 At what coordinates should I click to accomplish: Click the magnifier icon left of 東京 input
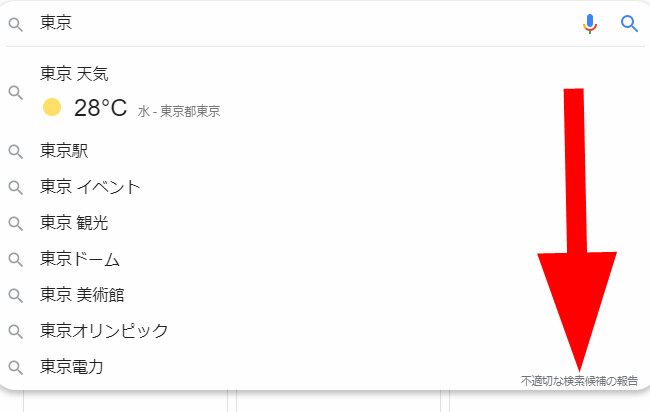[15, 24]
